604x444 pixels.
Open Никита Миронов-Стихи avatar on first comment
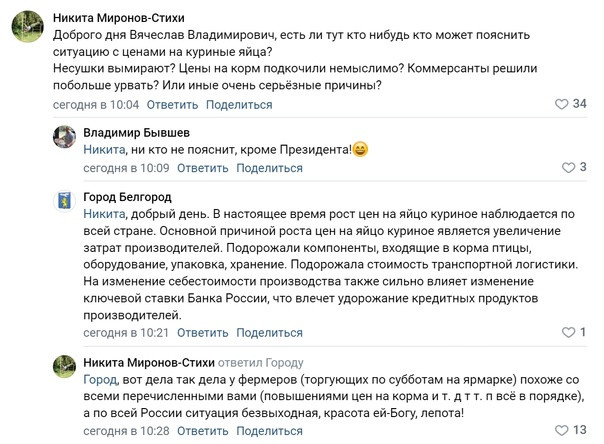pyautogui.click(x=27, y=26)
